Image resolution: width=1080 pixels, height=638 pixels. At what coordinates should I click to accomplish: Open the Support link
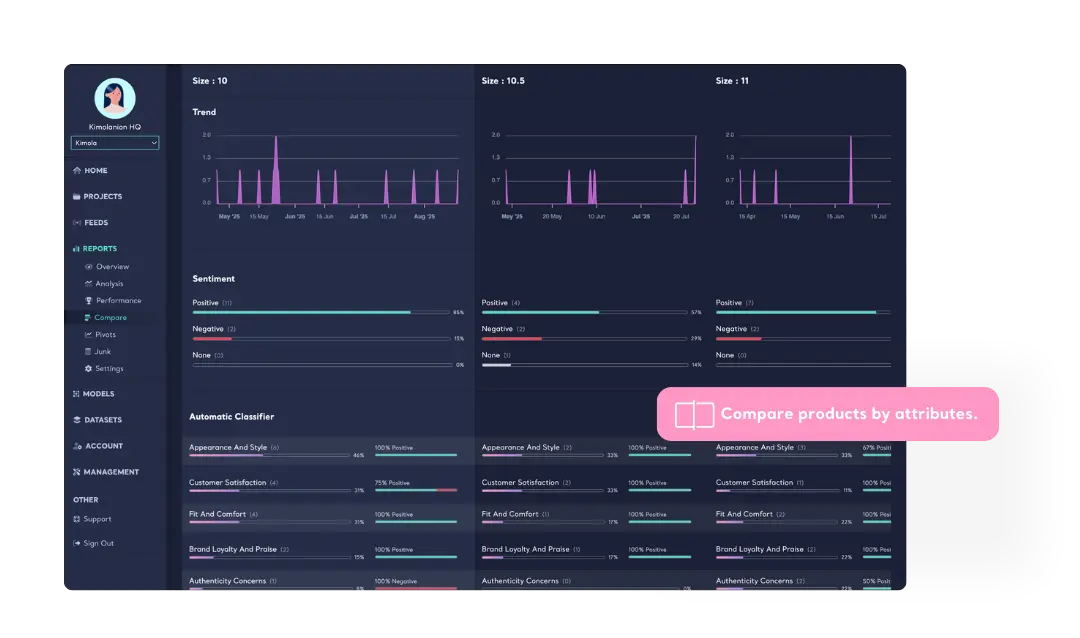point(97,519)
